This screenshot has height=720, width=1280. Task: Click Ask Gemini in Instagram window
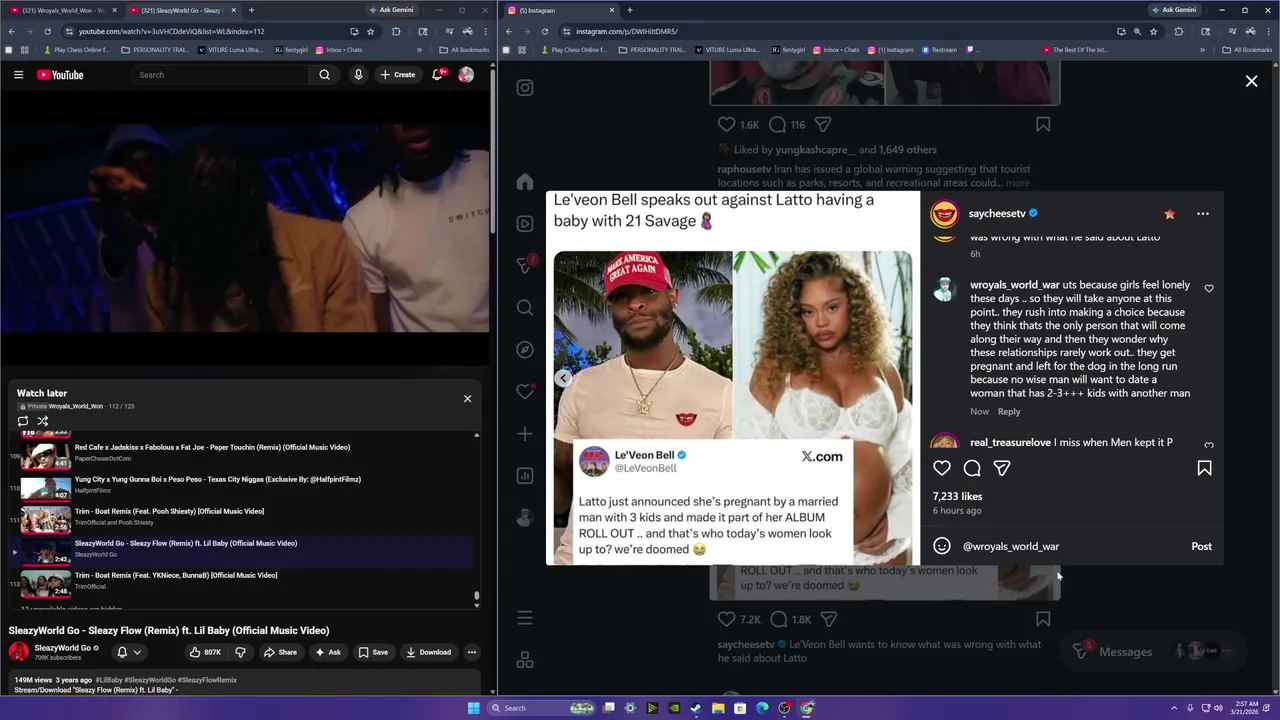click(1174, 10)
